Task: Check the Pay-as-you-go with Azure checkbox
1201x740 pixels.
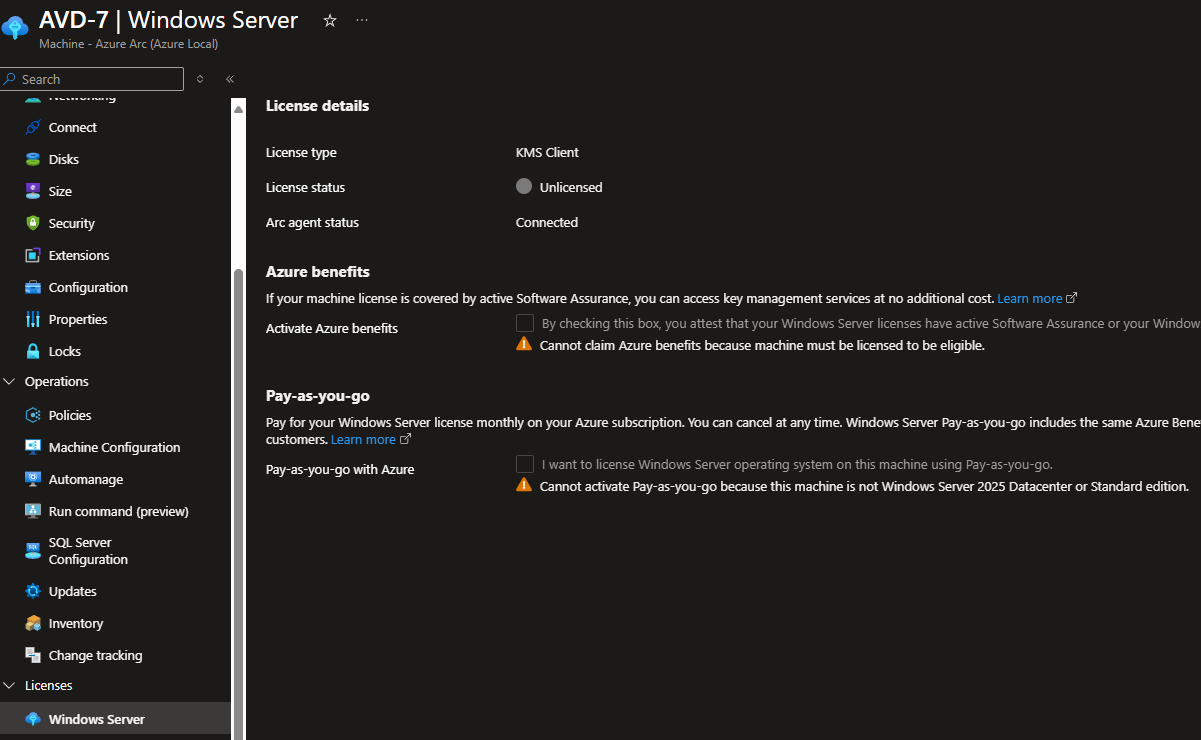Action: coord(525,464)
